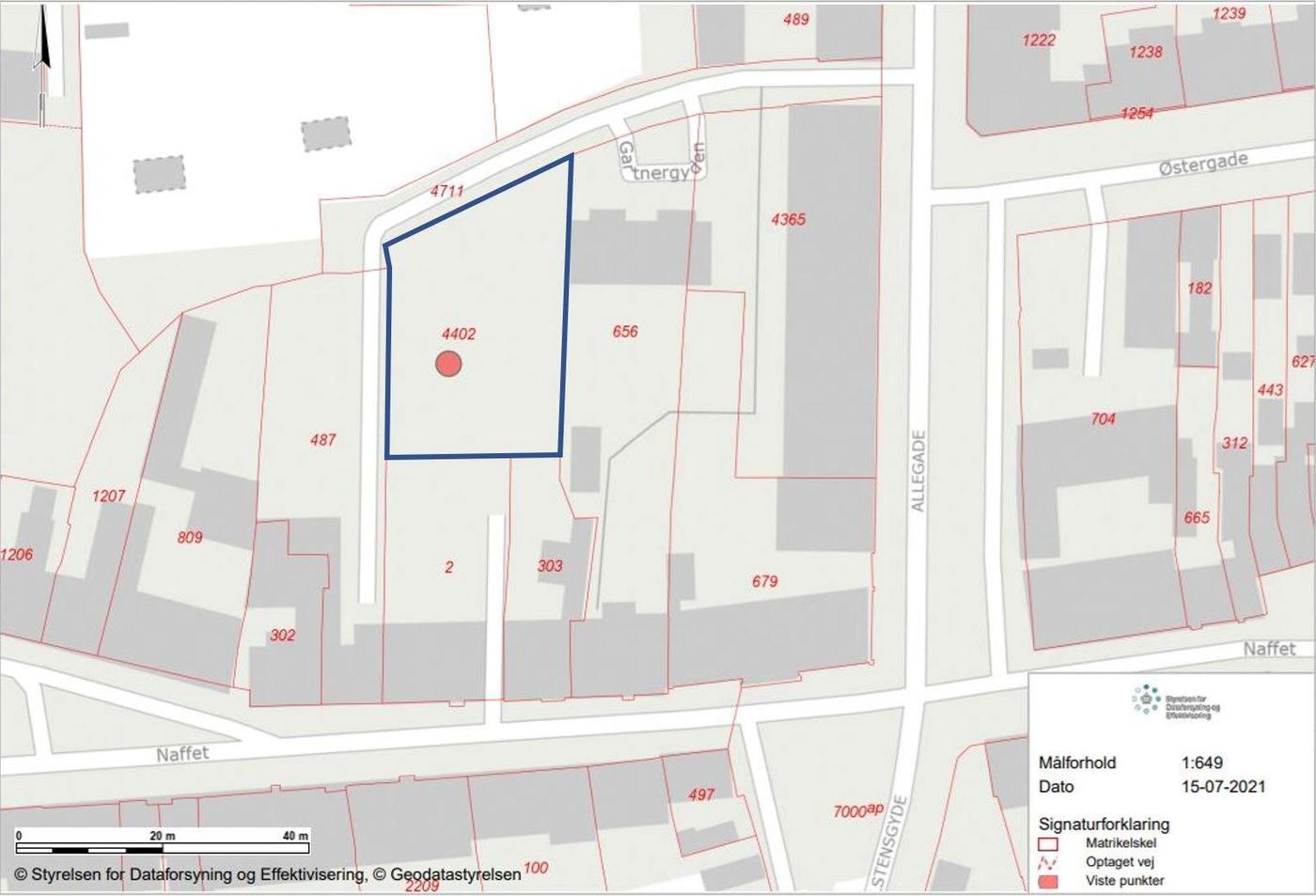Viewport: 1316px width, 896px height.
Task: Click parcel number 487
Action: [x=322, y=439]
